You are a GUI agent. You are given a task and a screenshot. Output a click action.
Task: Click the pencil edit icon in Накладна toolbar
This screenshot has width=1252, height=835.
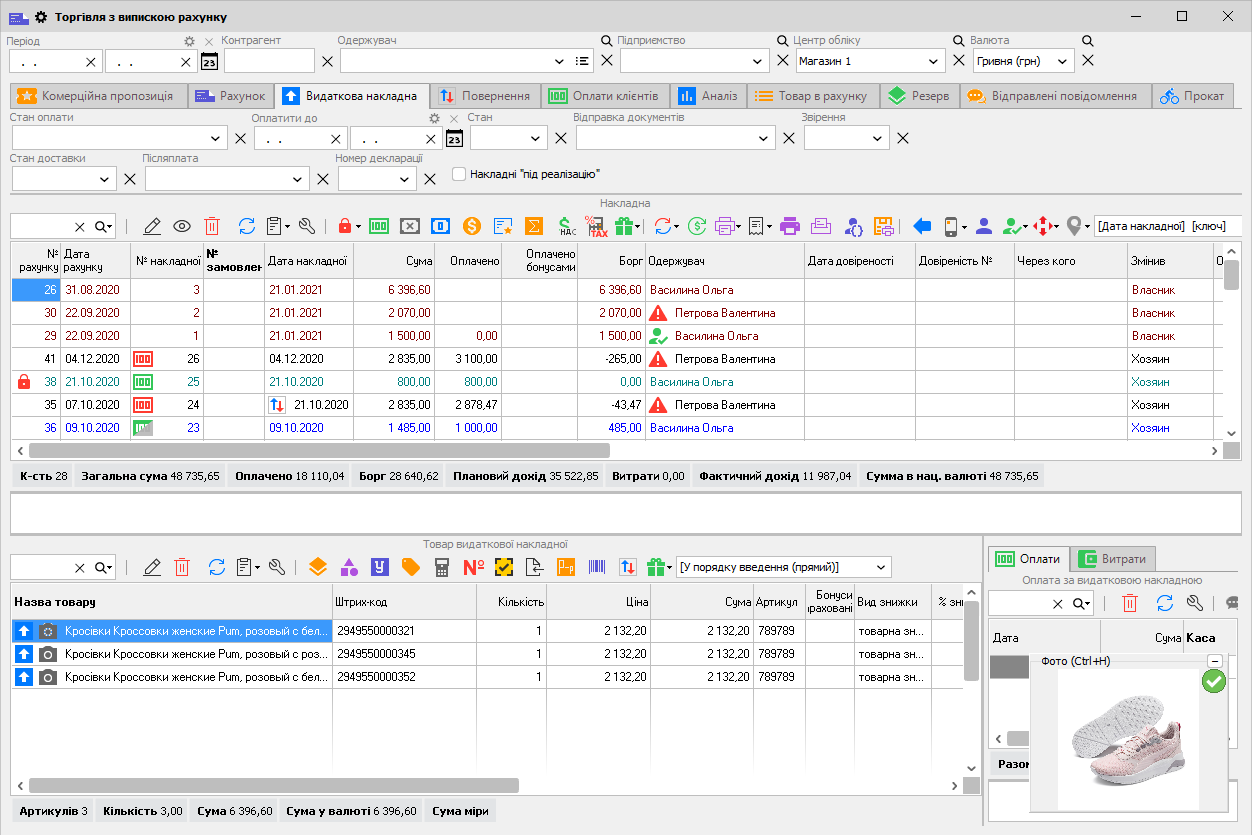click(x=152, y=226)
